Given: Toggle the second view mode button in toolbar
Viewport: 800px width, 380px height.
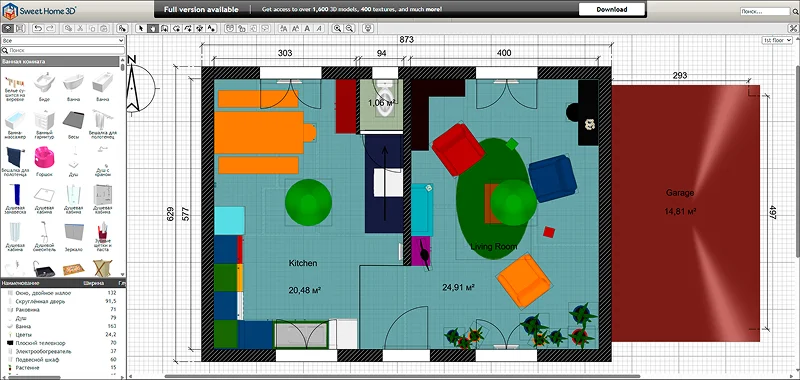Looking at the screenshot, I should [20, 29].
